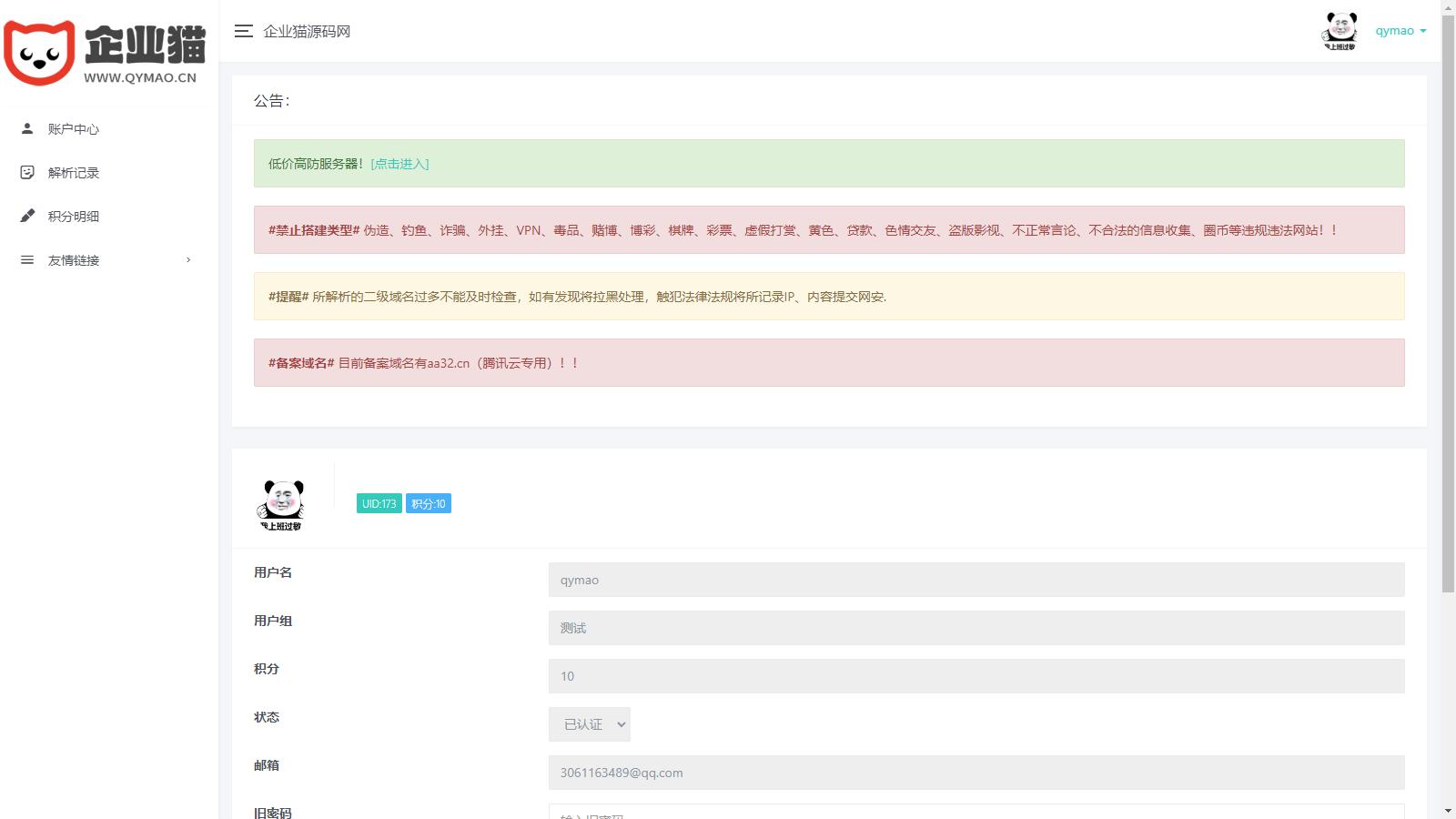
Task: Go to 解析记录 menu item
Action: point(74,173)
